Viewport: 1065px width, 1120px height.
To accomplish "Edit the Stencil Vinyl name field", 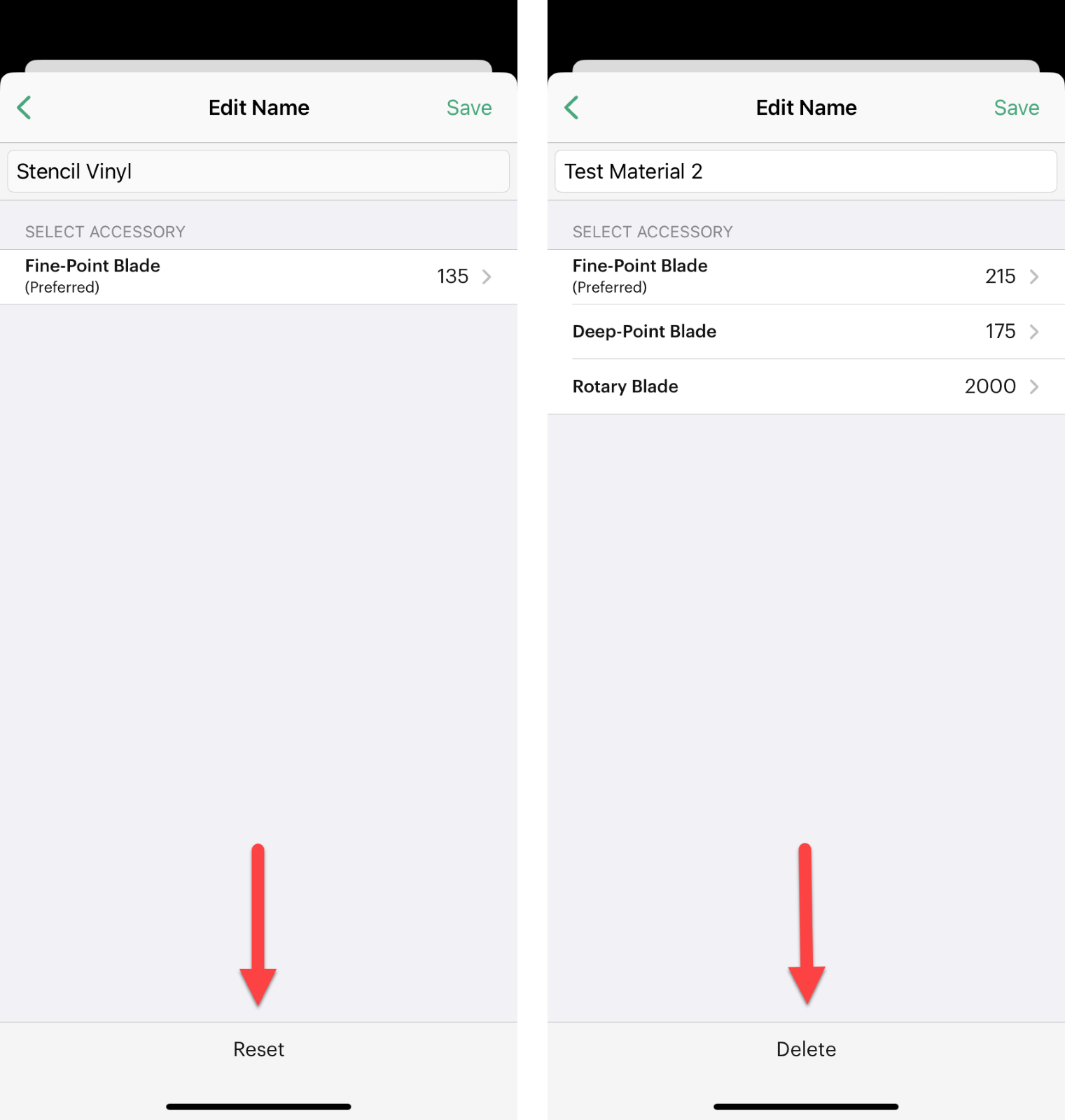I will coord(258,171).
